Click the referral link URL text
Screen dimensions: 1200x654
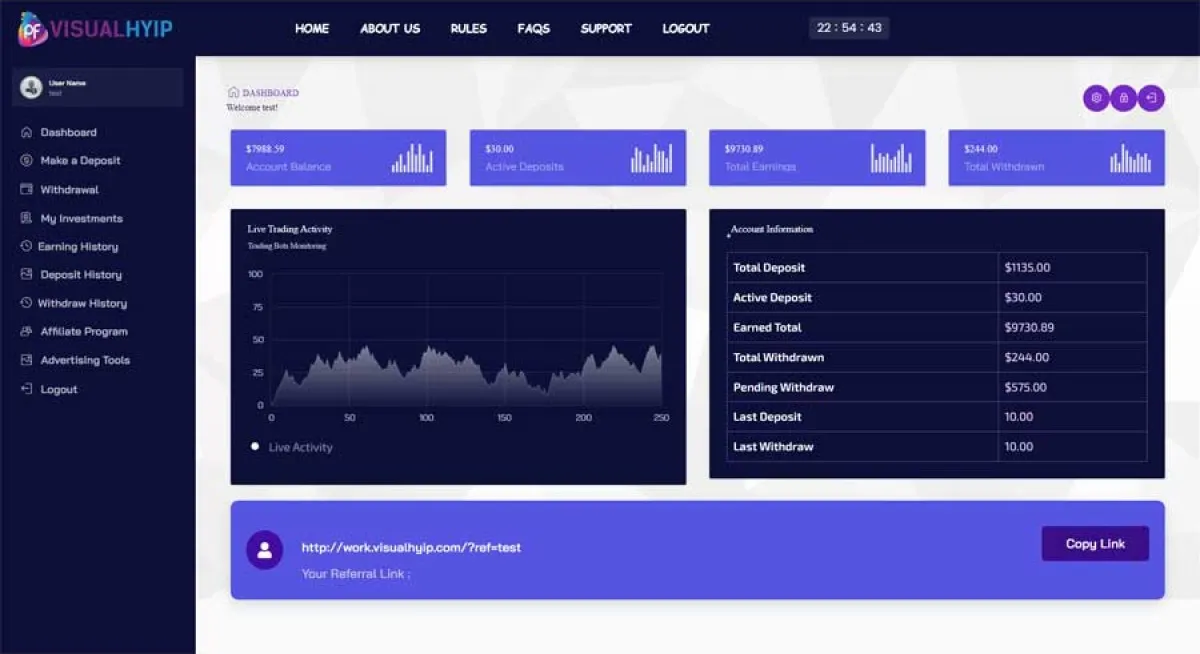pos(411,548)
